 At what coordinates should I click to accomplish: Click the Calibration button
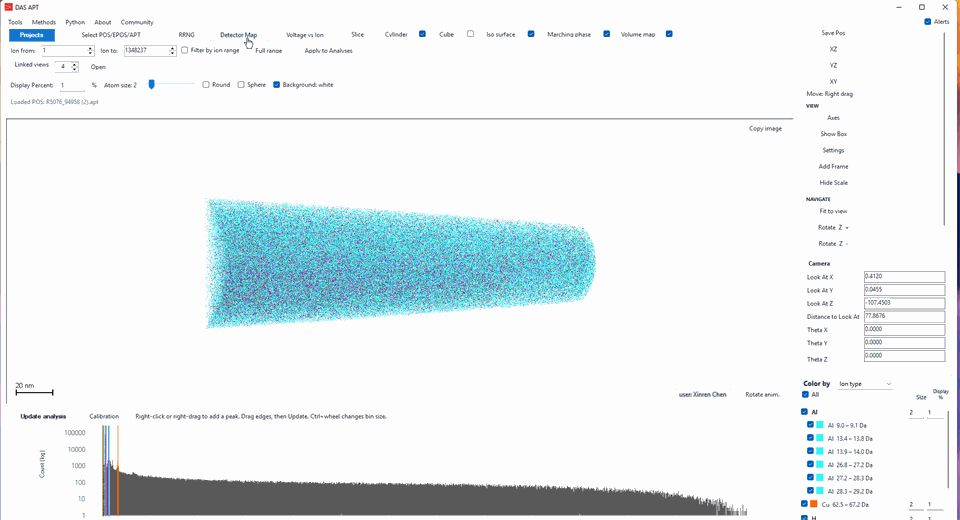tap(104, 416)
